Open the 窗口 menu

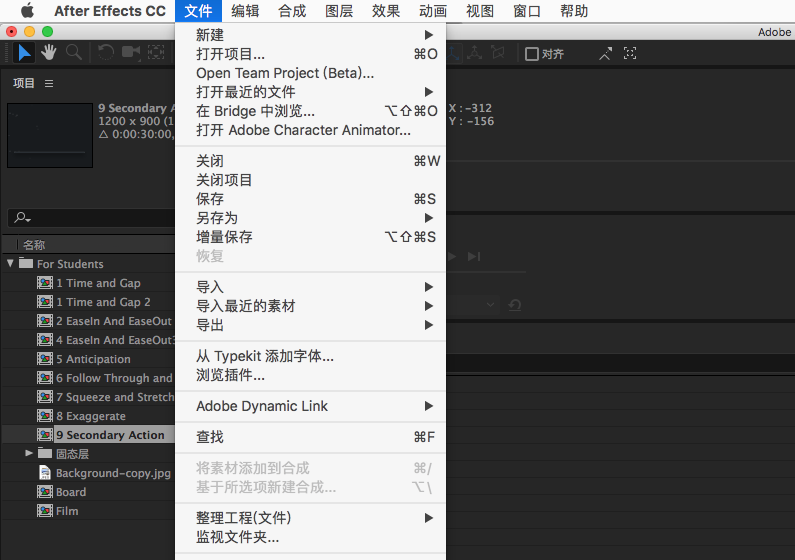coord(527,11)
